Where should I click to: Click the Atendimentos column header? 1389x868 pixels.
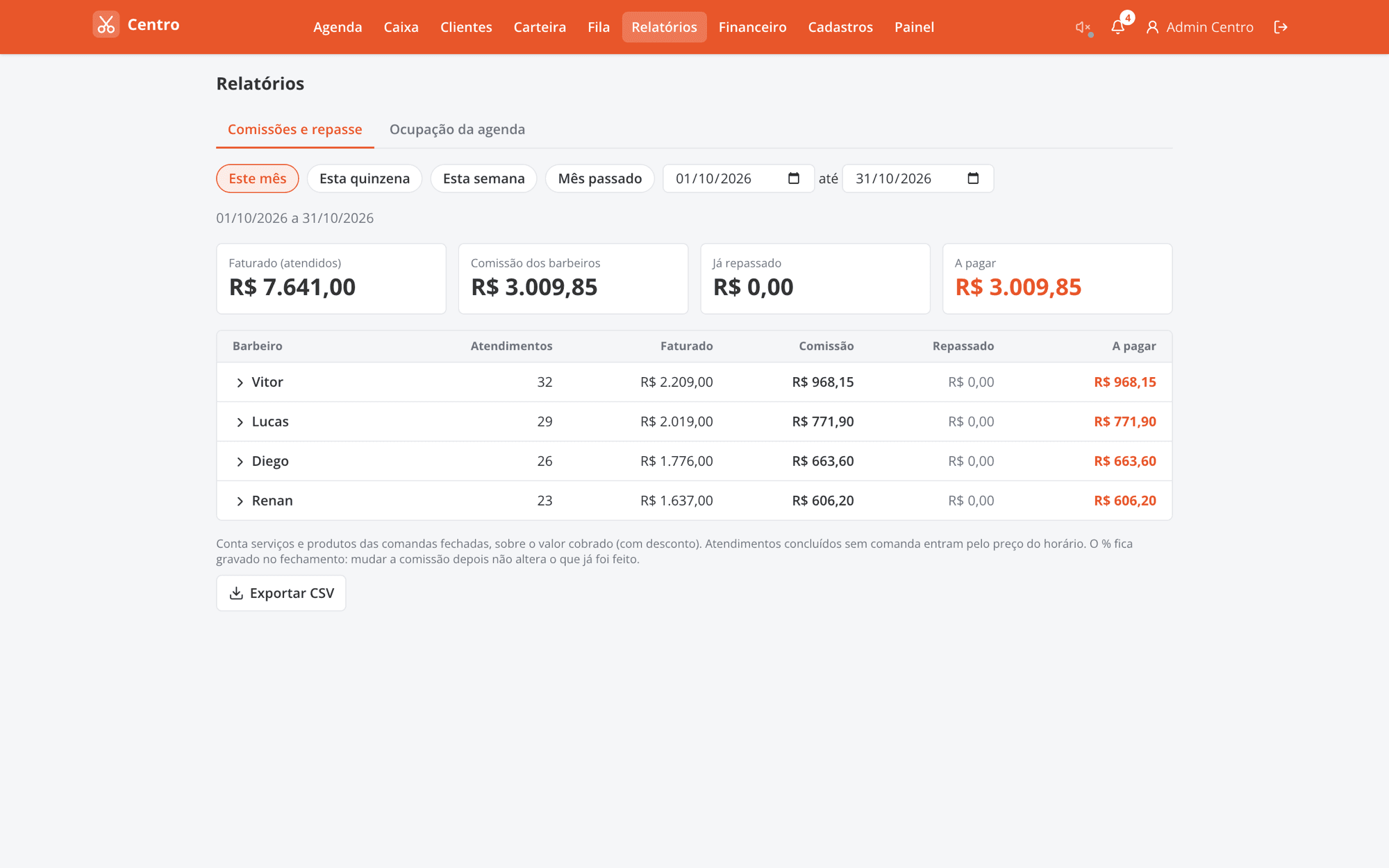(x=511, y=347)
